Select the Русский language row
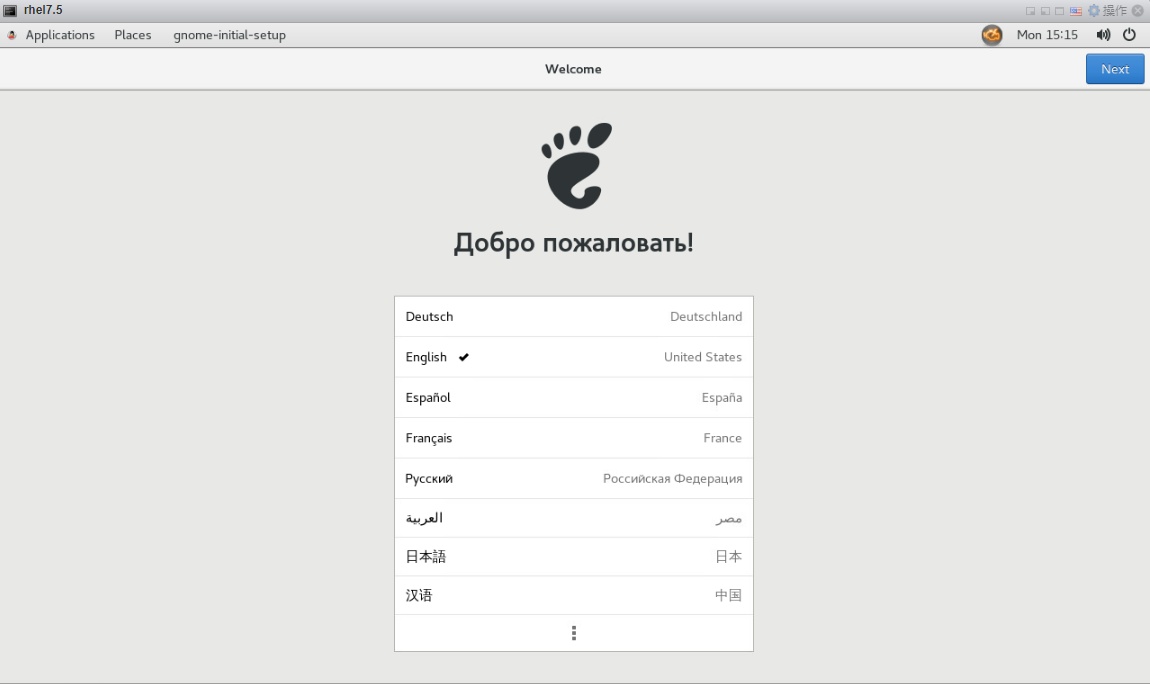Screen dimensions: 1150x684 click(574, 478)
